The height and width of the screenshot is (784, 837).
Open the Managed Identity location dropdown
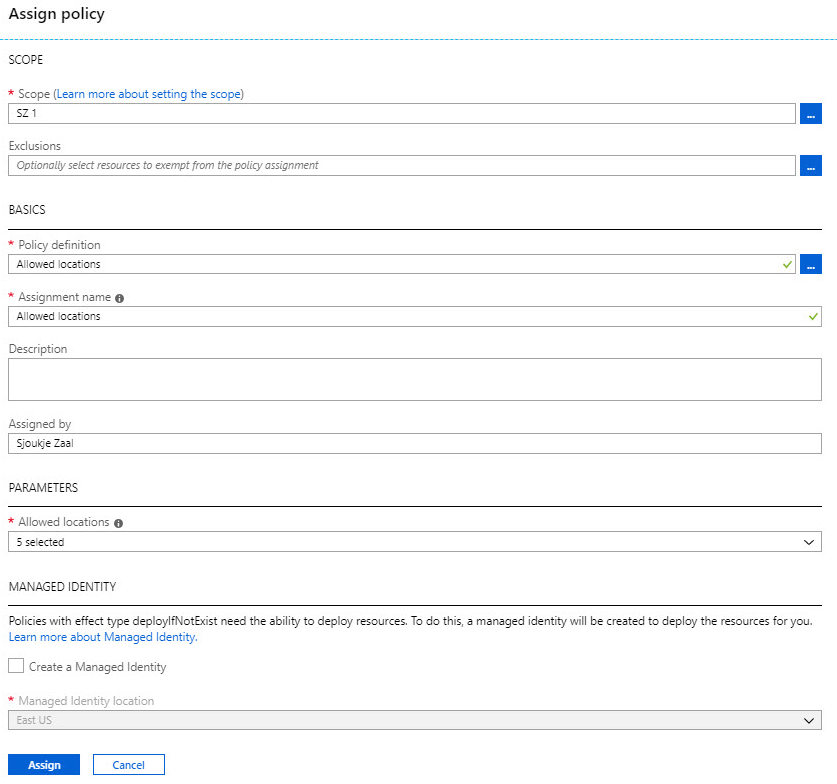(x=415, y=720)
